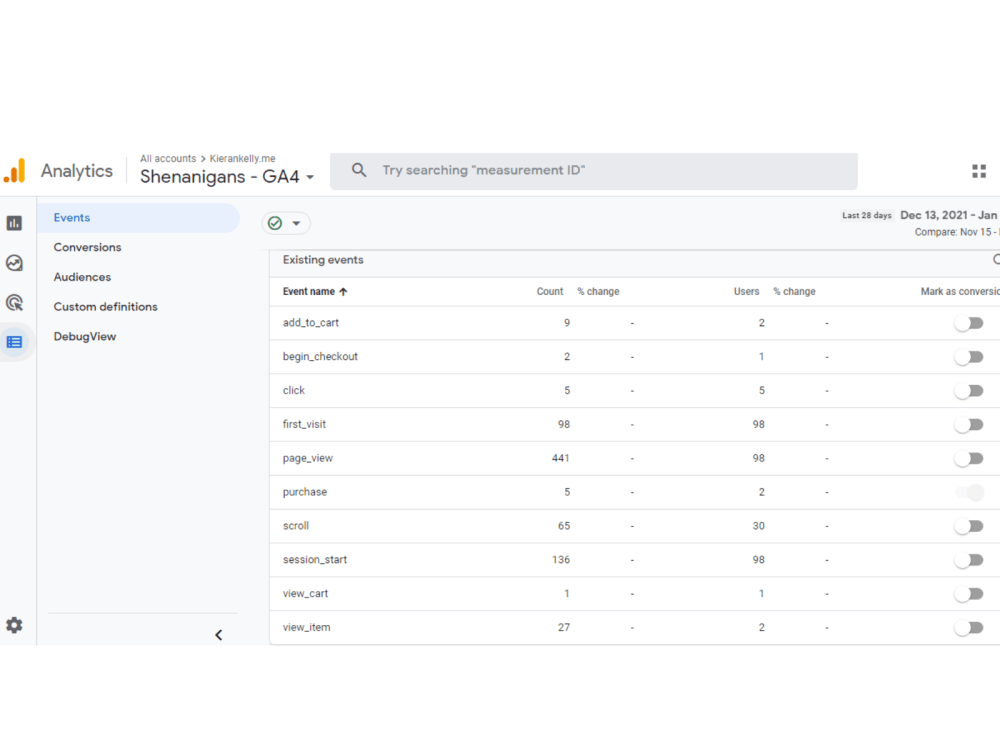
Task: Click the search magnifier icon
Action: tap(359, 170)
